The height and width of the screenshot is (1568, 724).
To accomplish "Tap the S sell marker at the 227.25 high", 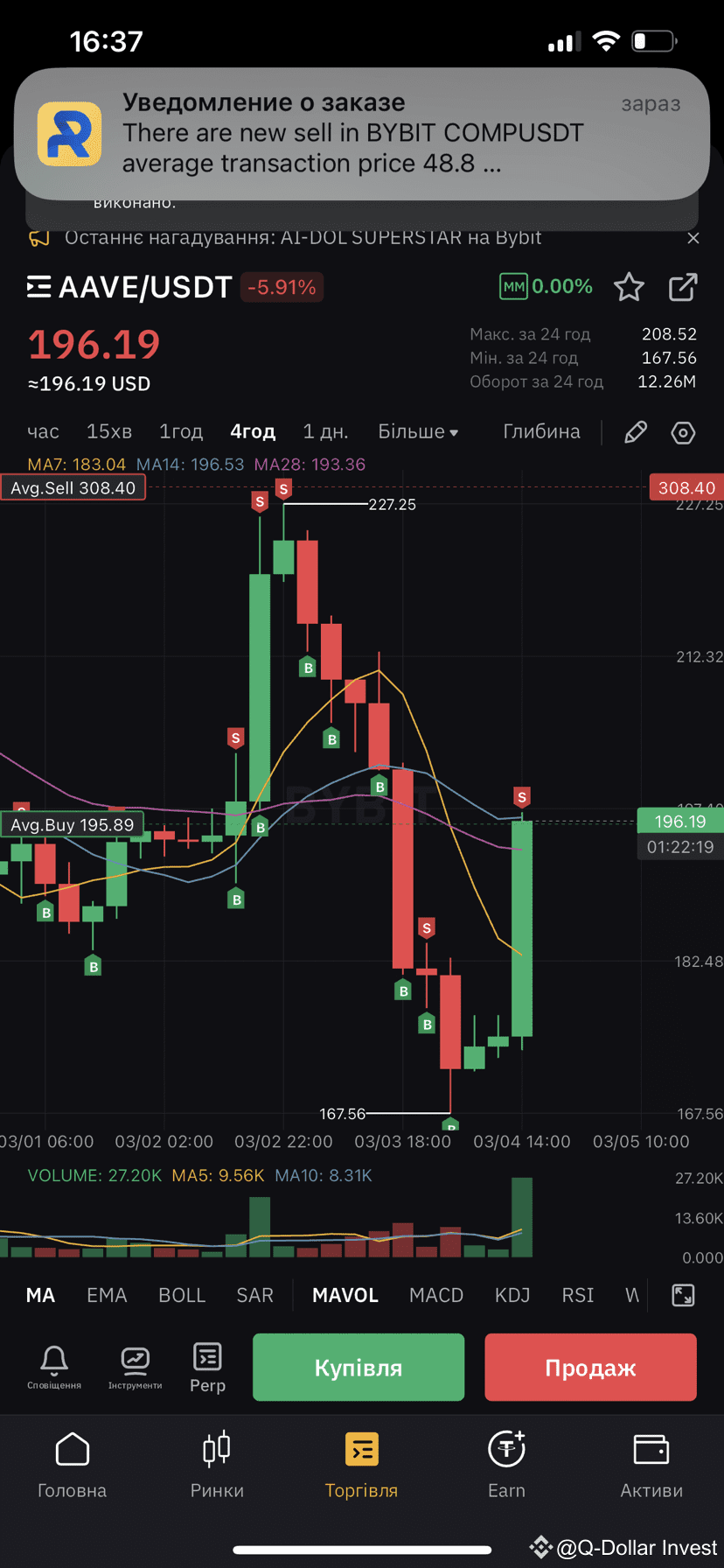I will click(x=283, y=490).
